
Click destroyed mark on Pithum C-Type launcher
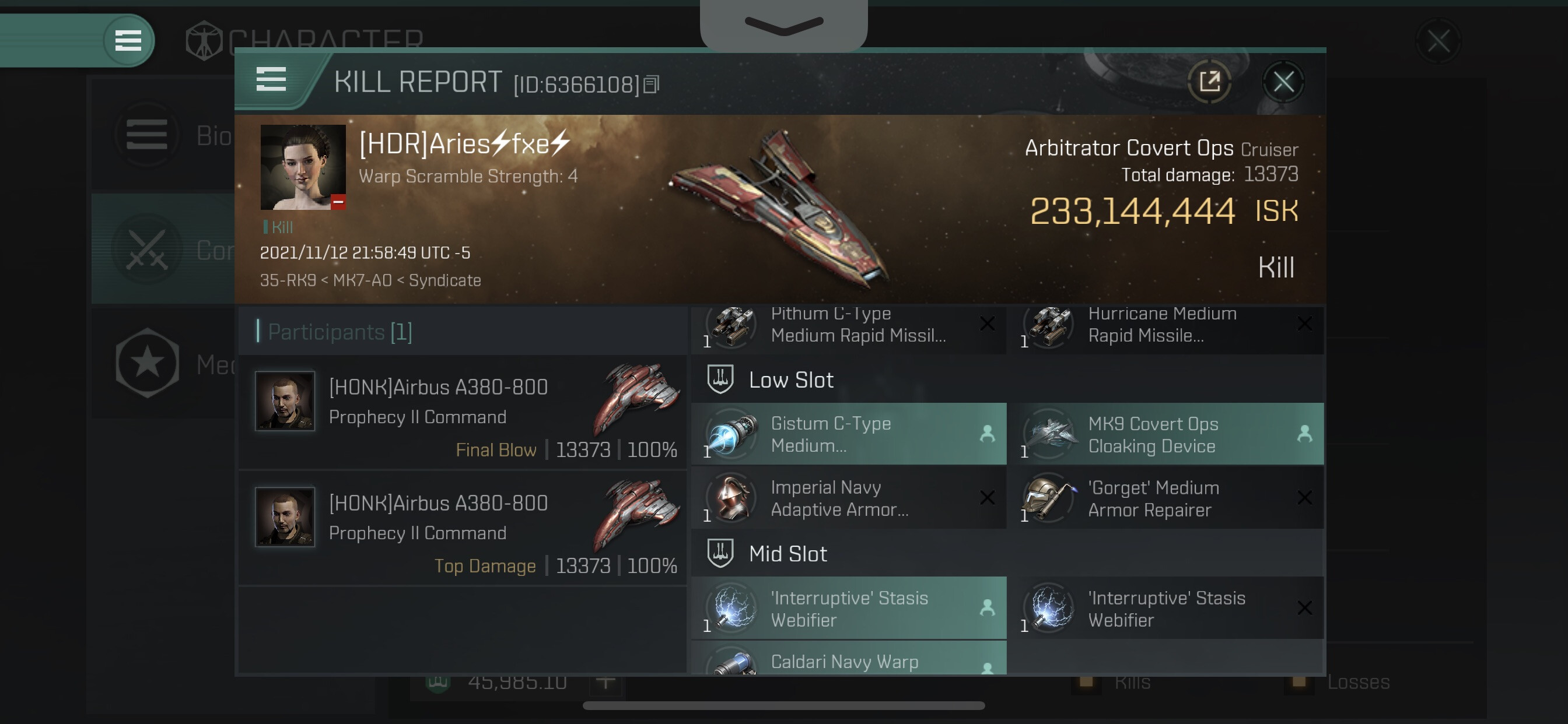pos(986,324)
